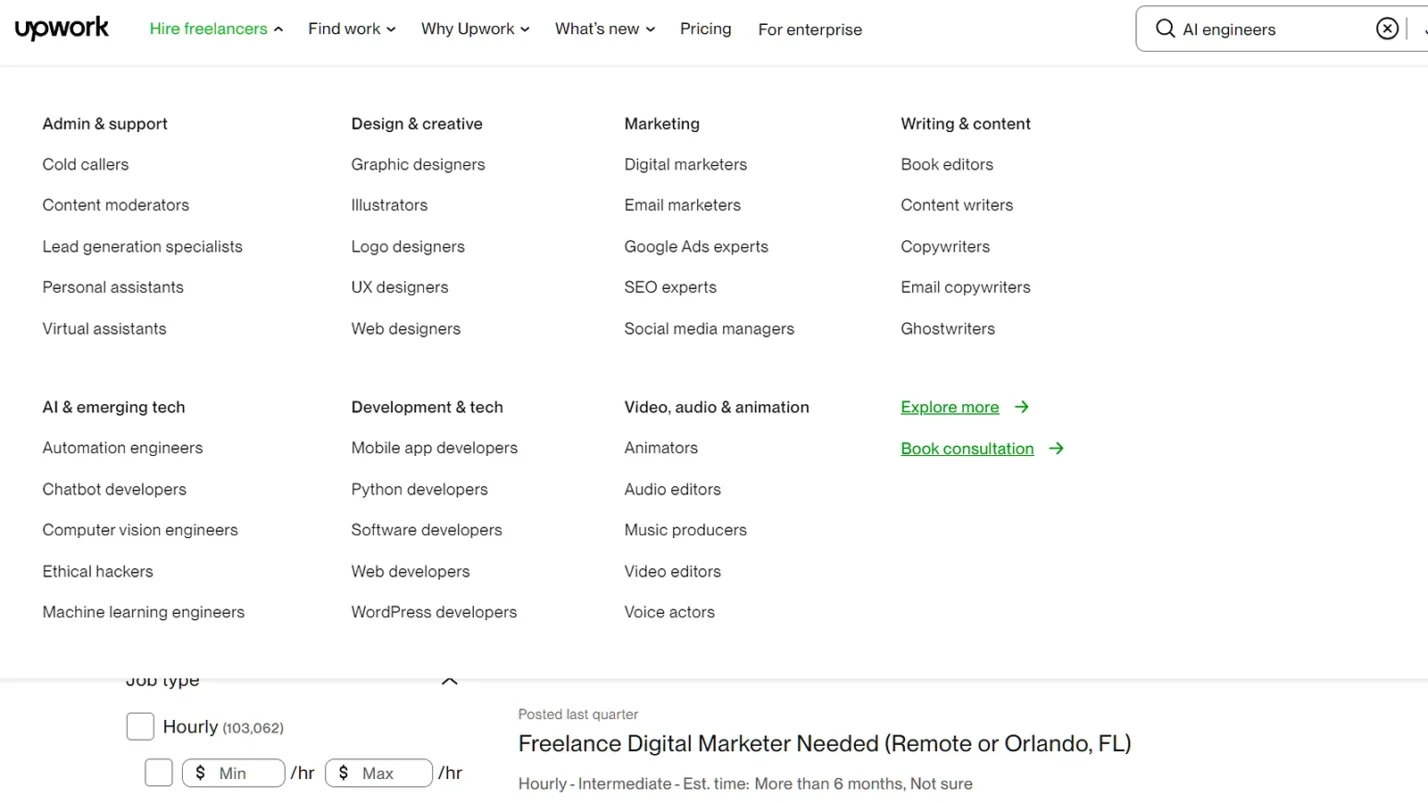Click inside the search input field

pos(1270,29)
